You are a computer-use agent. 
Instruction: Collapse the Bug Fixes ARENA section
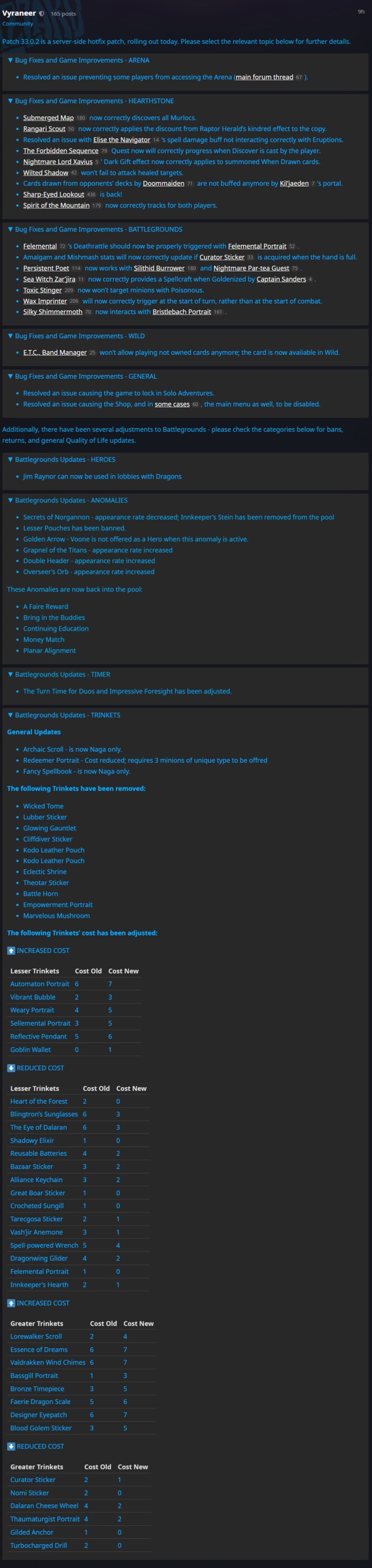point(78,60)
